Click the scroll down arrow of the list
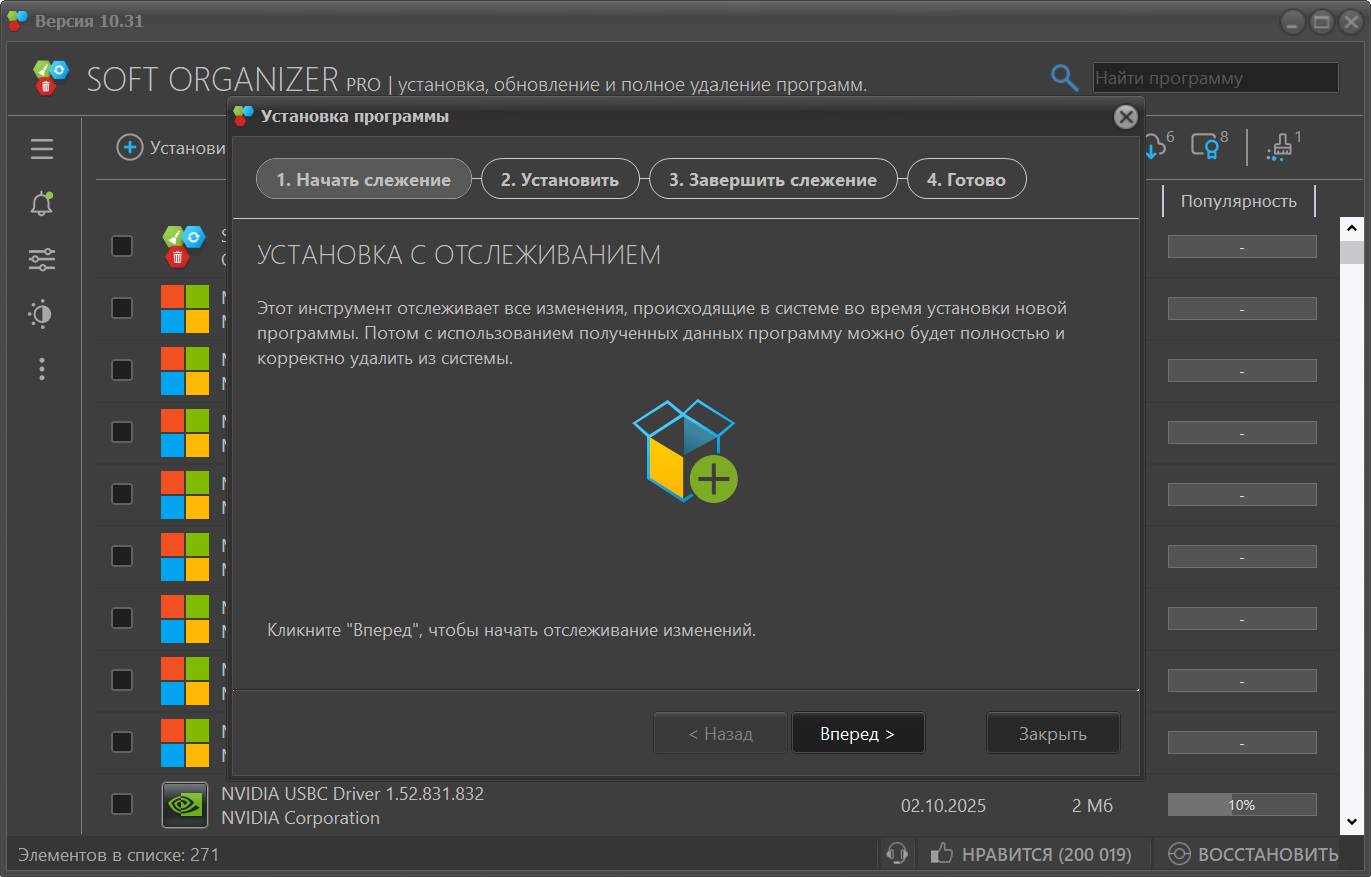This screenshot has width=1371, height=877. coord(1352,823)
